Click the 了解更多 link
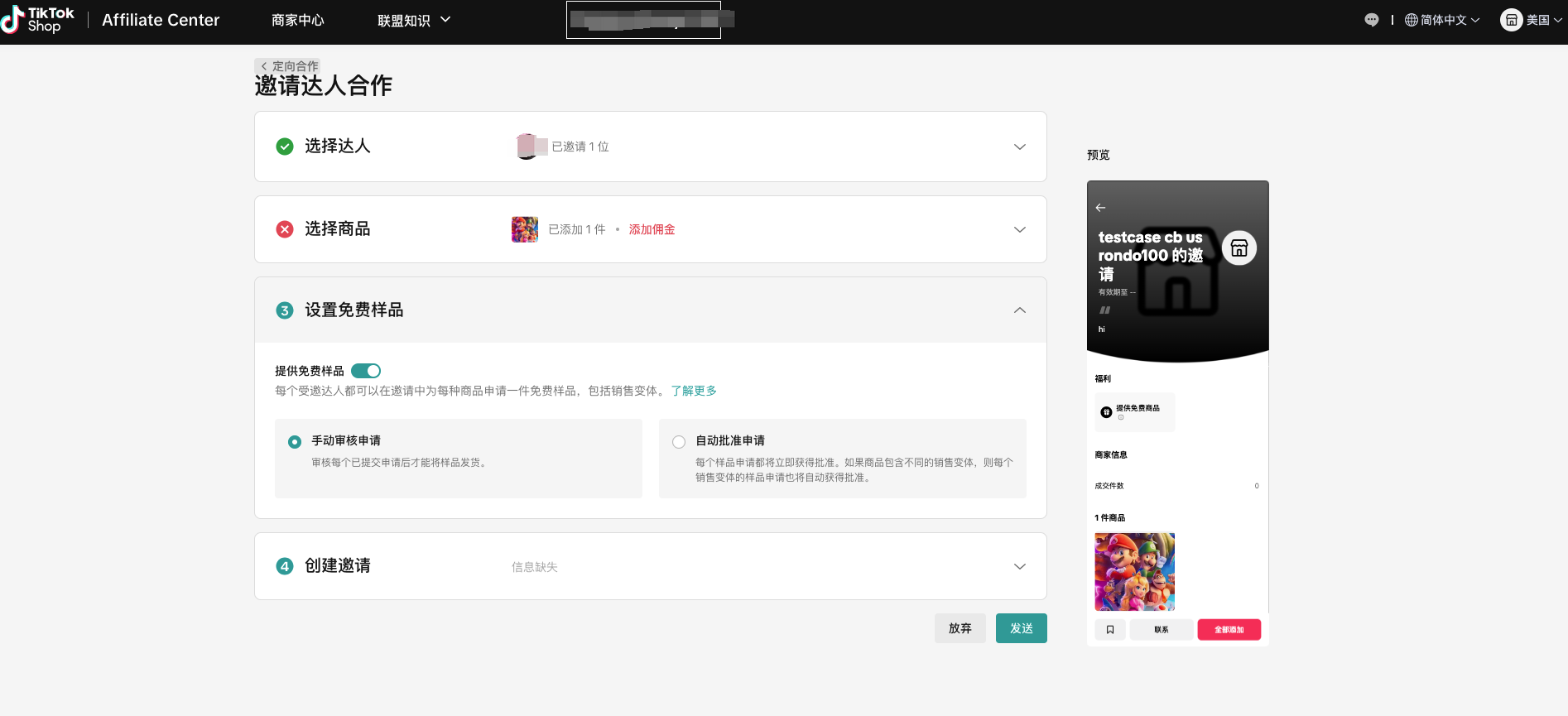The image size is (1568, 716). coord(694,391)
